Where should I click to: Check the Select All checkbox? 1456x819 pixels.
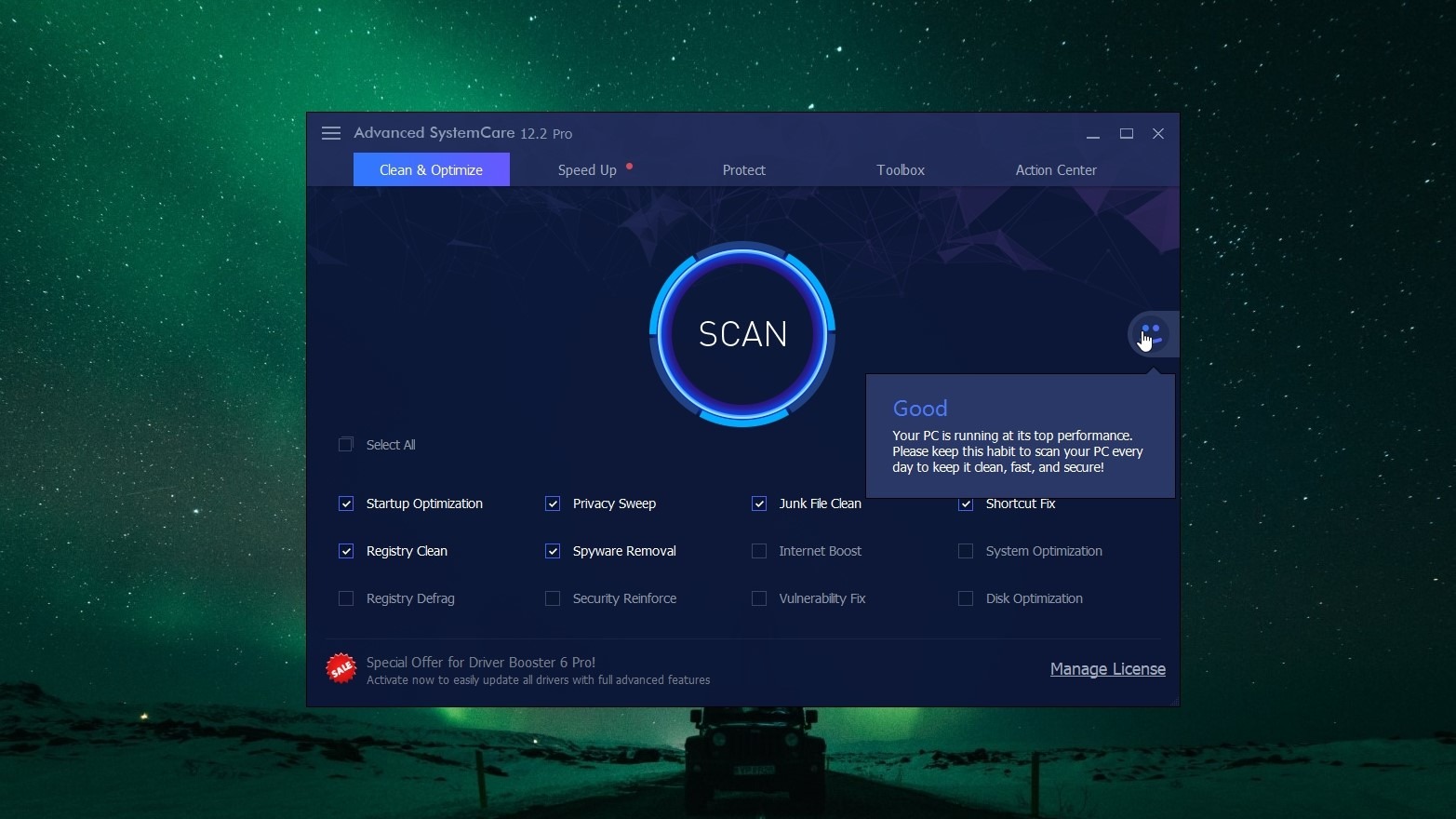click(346, 445)
